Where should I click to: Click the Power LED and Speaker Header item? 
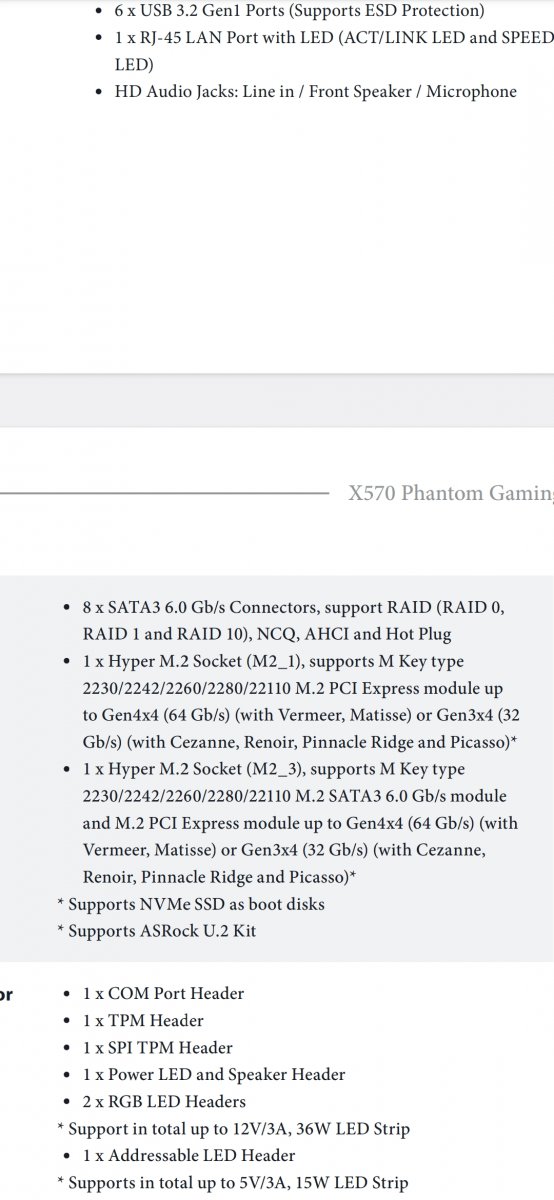(x=214, y=1075)
